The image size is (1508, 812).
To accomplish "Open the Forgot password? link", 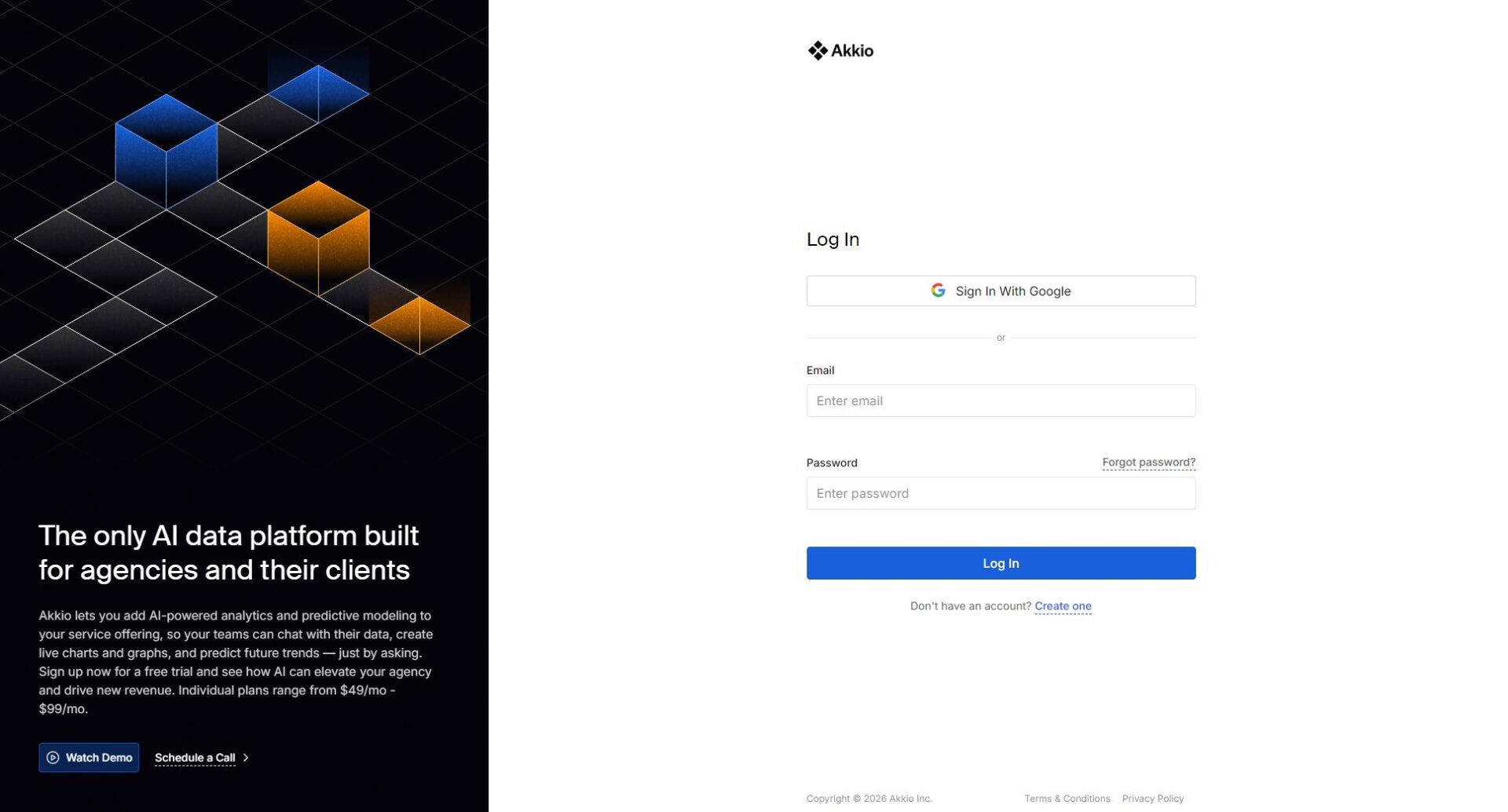I will 1147,463.
